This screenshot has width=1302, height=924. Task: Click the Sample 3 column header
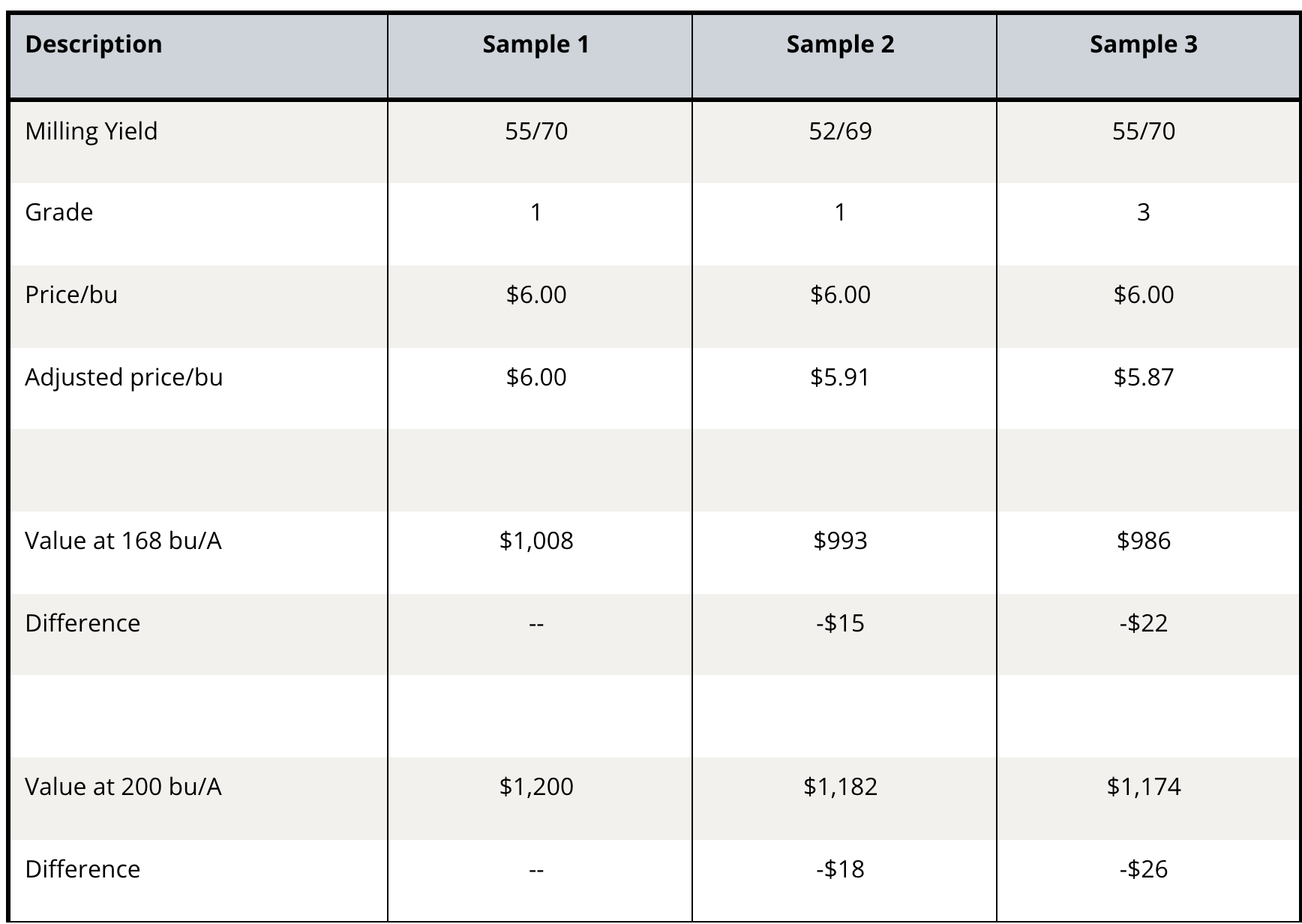pos(1143,45)
